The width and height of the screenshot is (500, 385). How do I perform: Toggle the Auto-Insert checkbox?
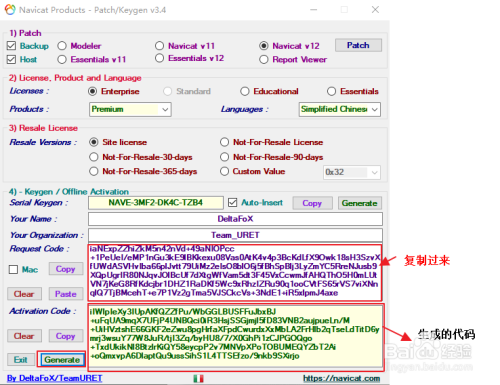click(233, 202)
